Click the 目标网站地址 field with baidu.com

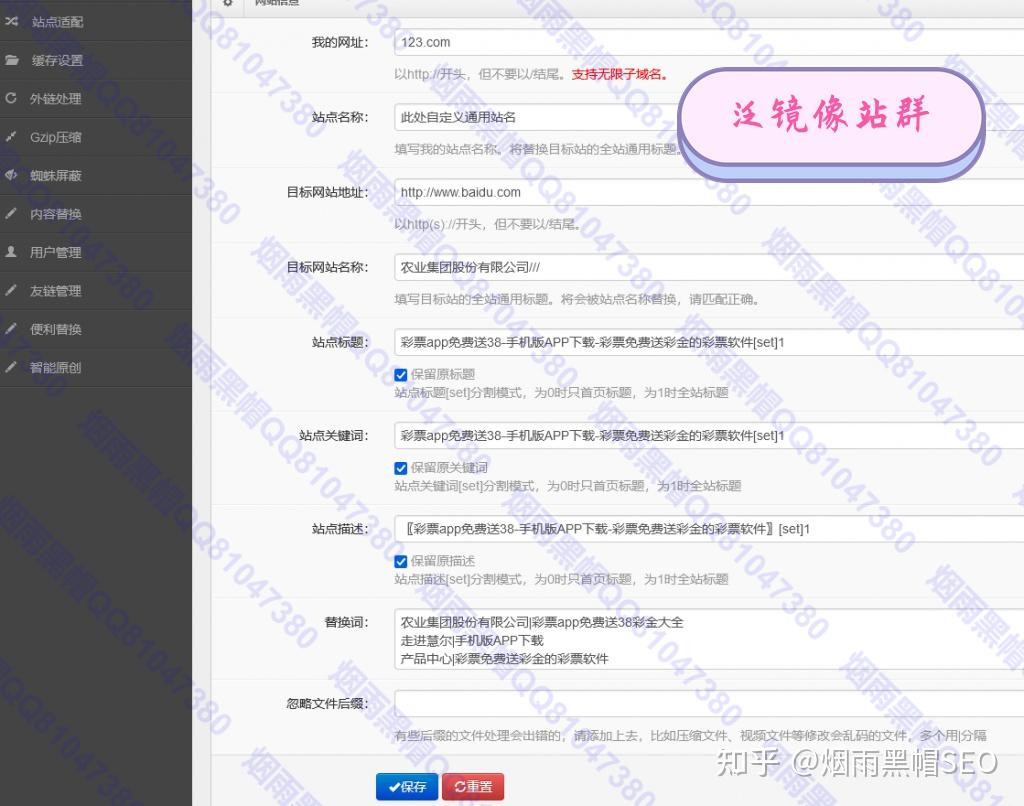click(x=709, y=193)
